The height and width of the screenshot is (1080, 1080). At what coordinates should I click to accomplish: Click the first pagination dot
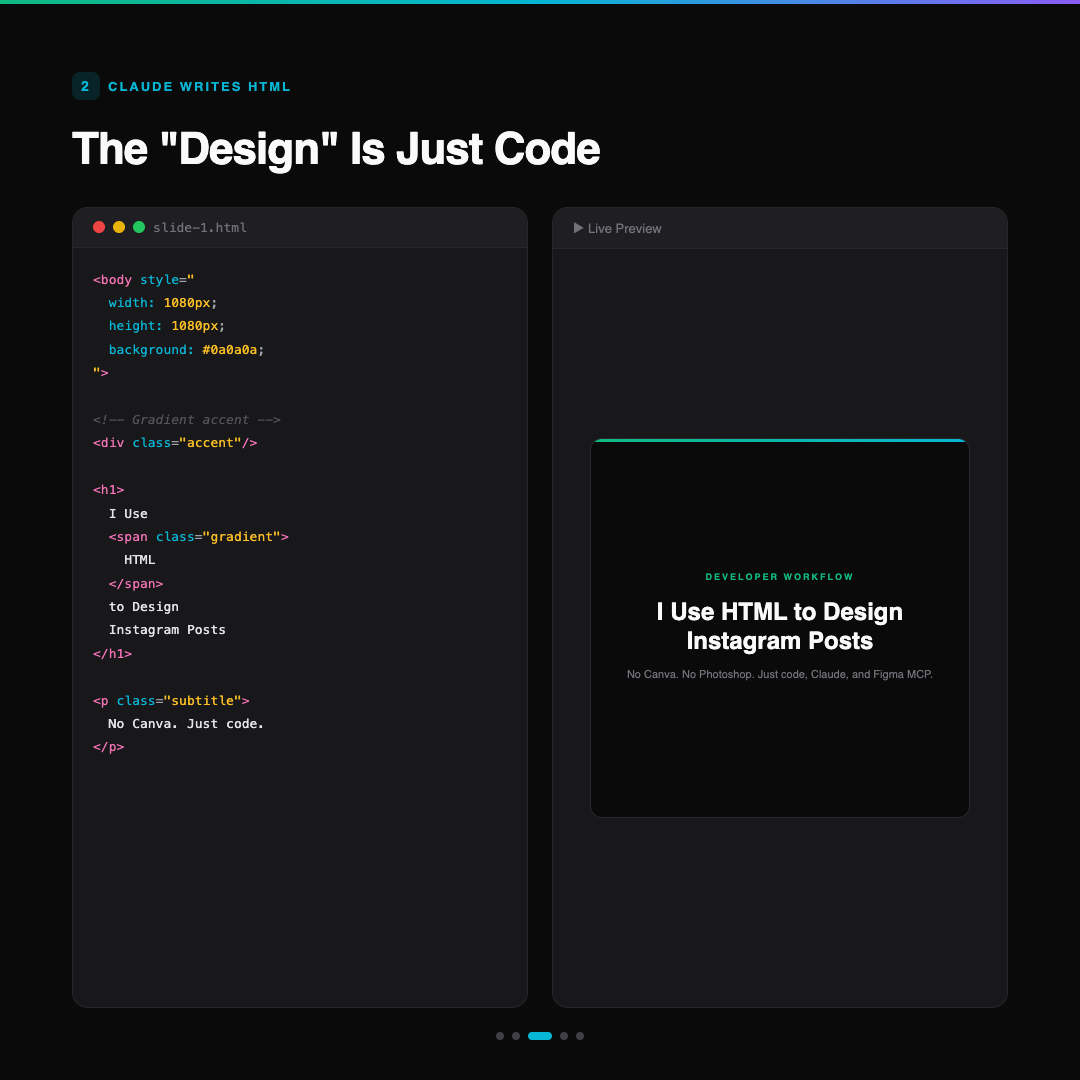pyautogui.click(x=500, y=1036)
